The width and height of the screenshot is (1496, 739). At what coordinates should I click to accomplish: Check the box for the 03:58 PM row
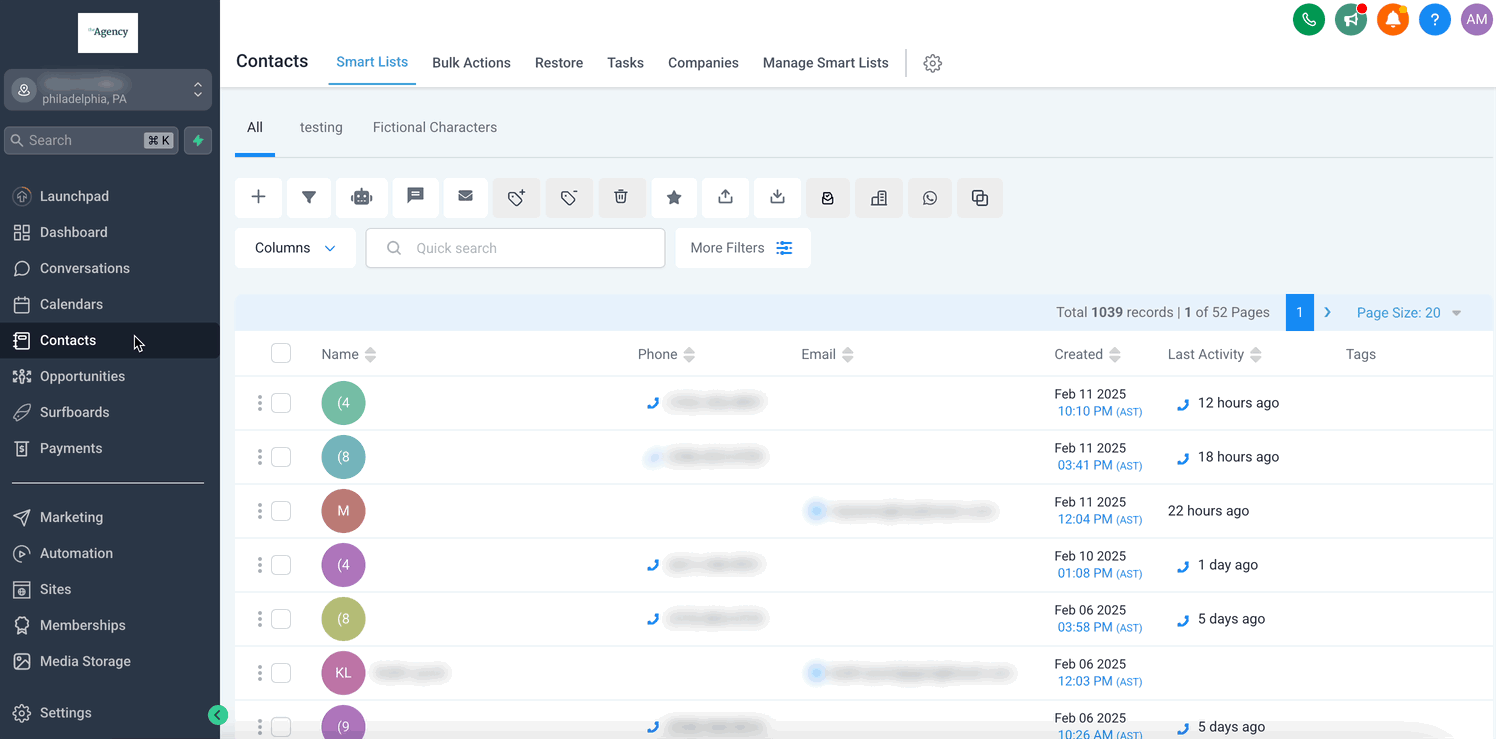pyautogui.click(x=281, y=619)
